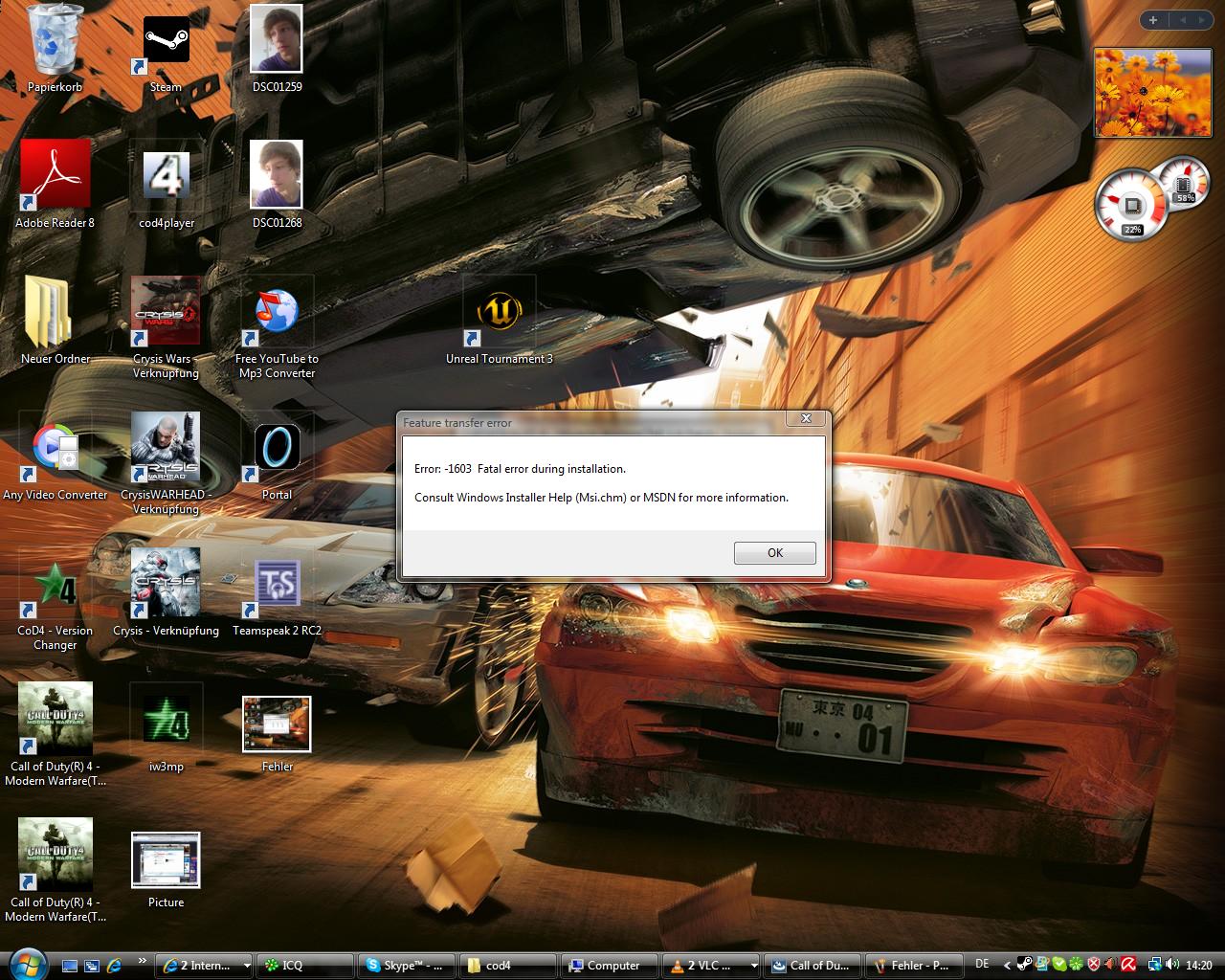Switch to the cod4 folder taskbar window
Image resolution: width=1225 pixels, height=980 pixels.
509,966
